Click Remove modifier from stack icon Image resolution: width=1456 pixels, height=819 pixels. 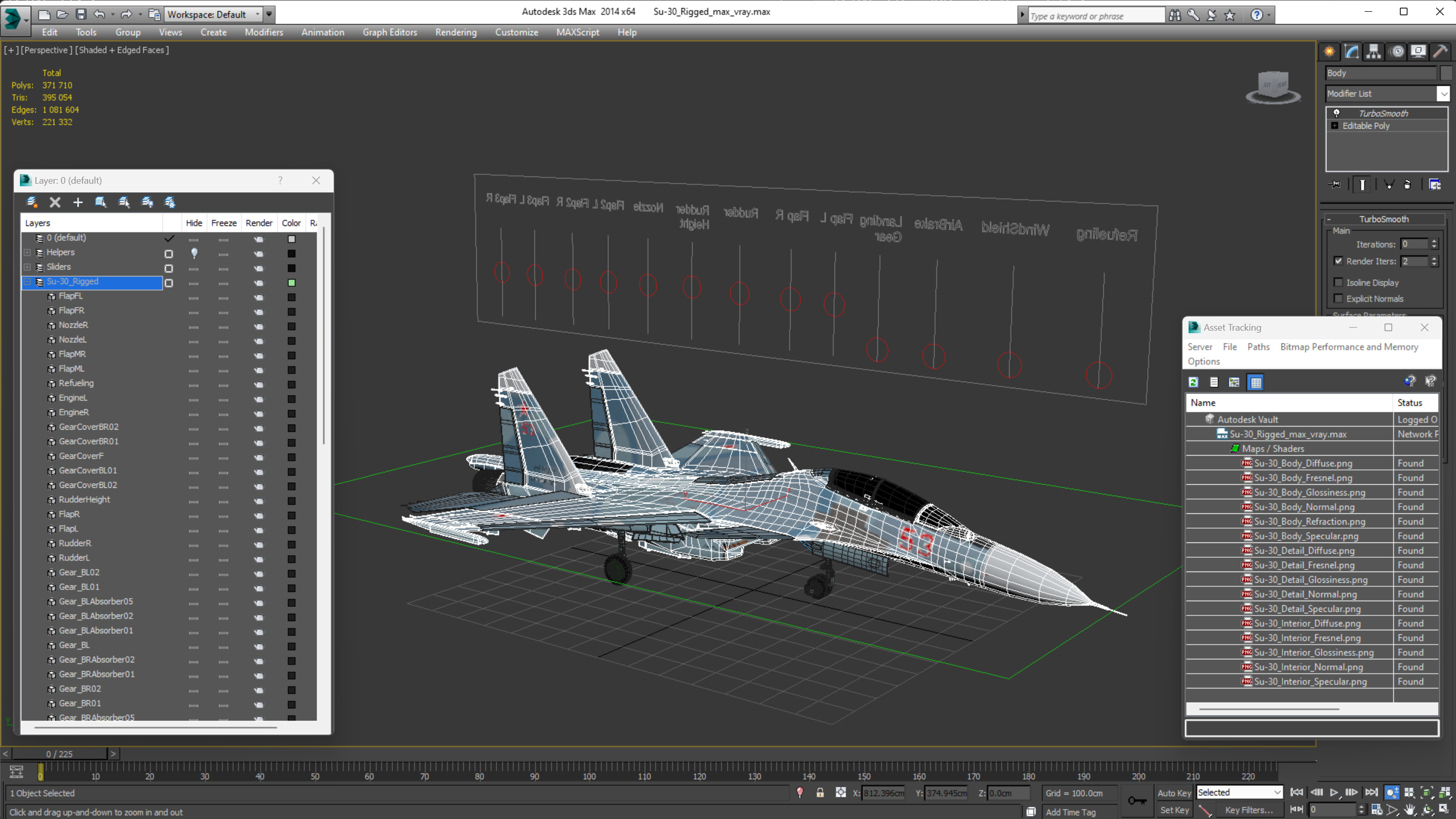pos(1408,185)
